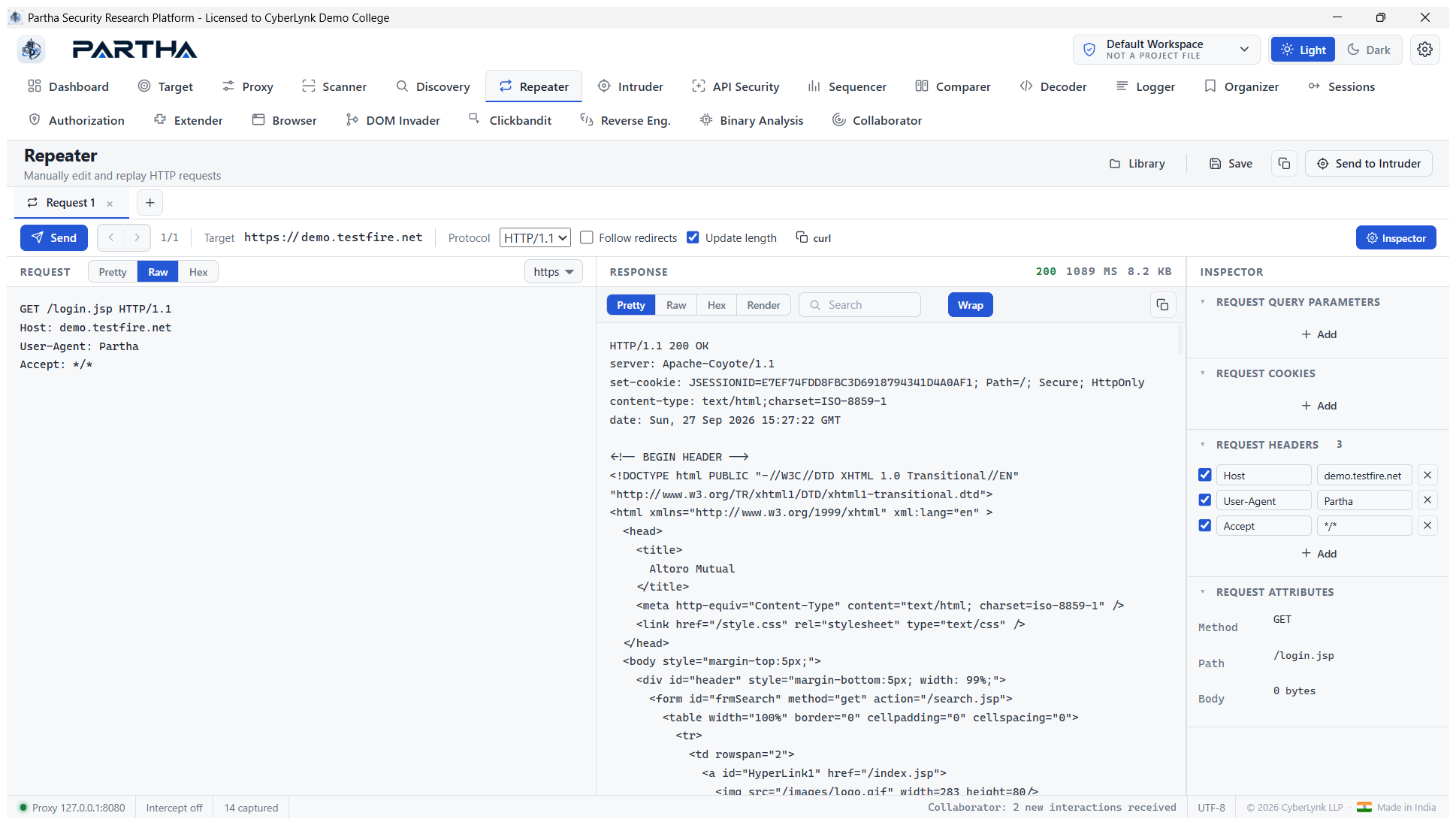Collapse the Request Headers section
The image size is (1456, 825).
click(1203, 445)
